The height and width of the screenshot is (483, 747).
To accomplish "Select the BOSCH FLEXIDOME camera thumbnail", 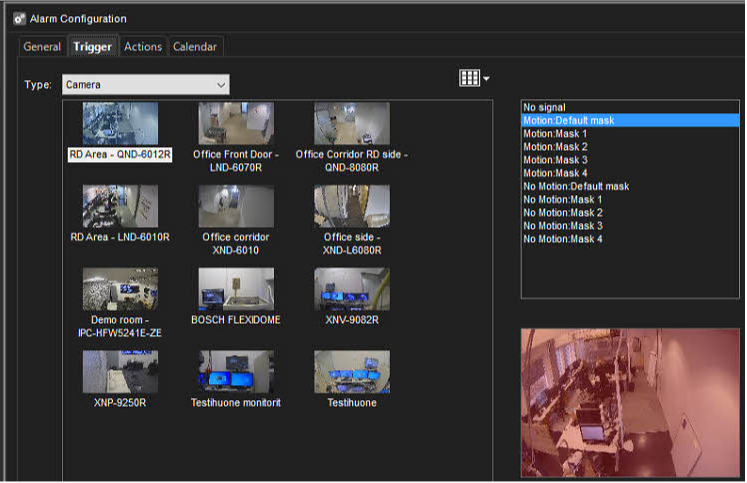I will coord(236,290).
